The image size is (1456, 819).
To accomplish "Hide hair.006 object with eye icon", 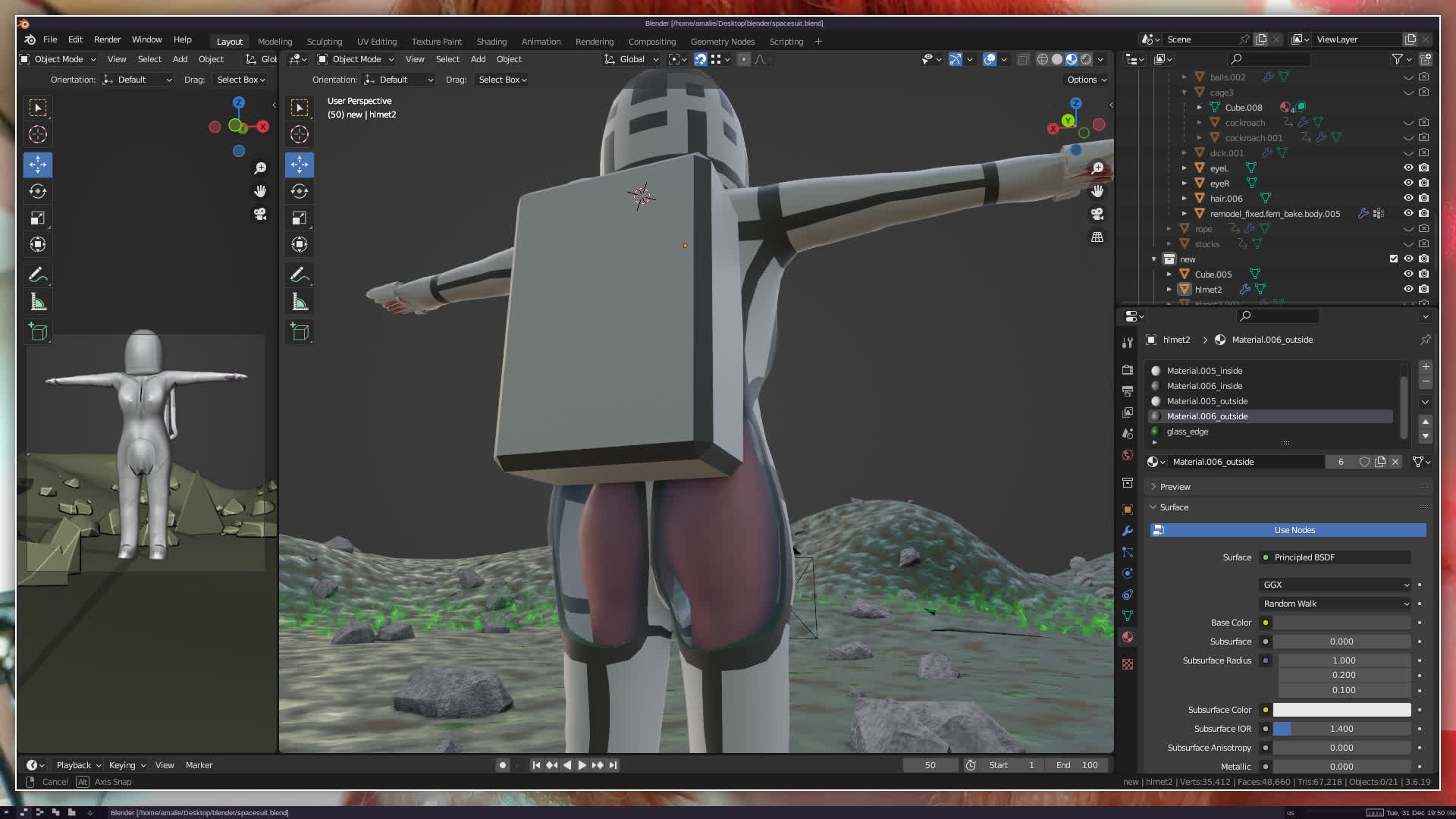I will pos(1408,198).
